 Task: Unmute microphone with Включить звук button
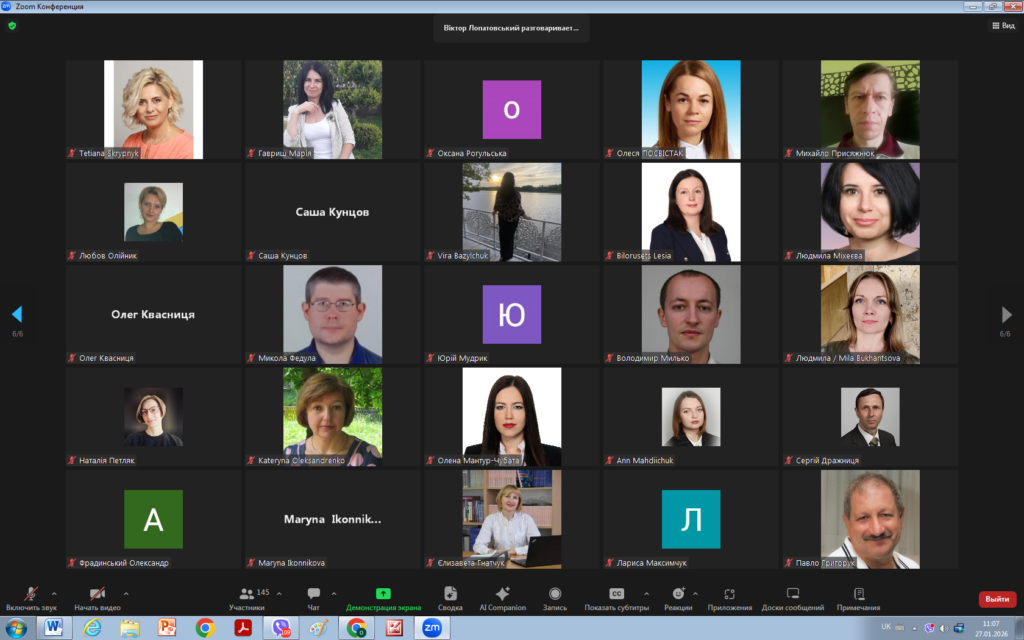click(31, 594)
